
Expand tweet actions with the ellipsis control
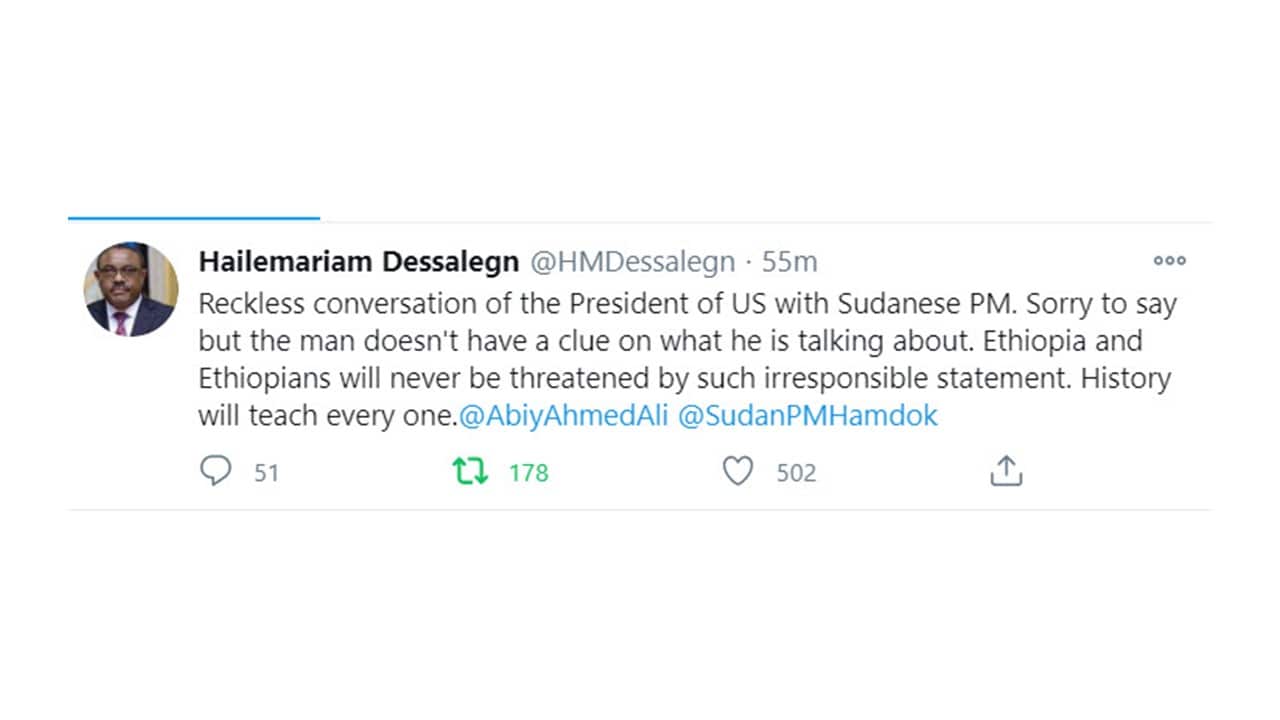1168,261
